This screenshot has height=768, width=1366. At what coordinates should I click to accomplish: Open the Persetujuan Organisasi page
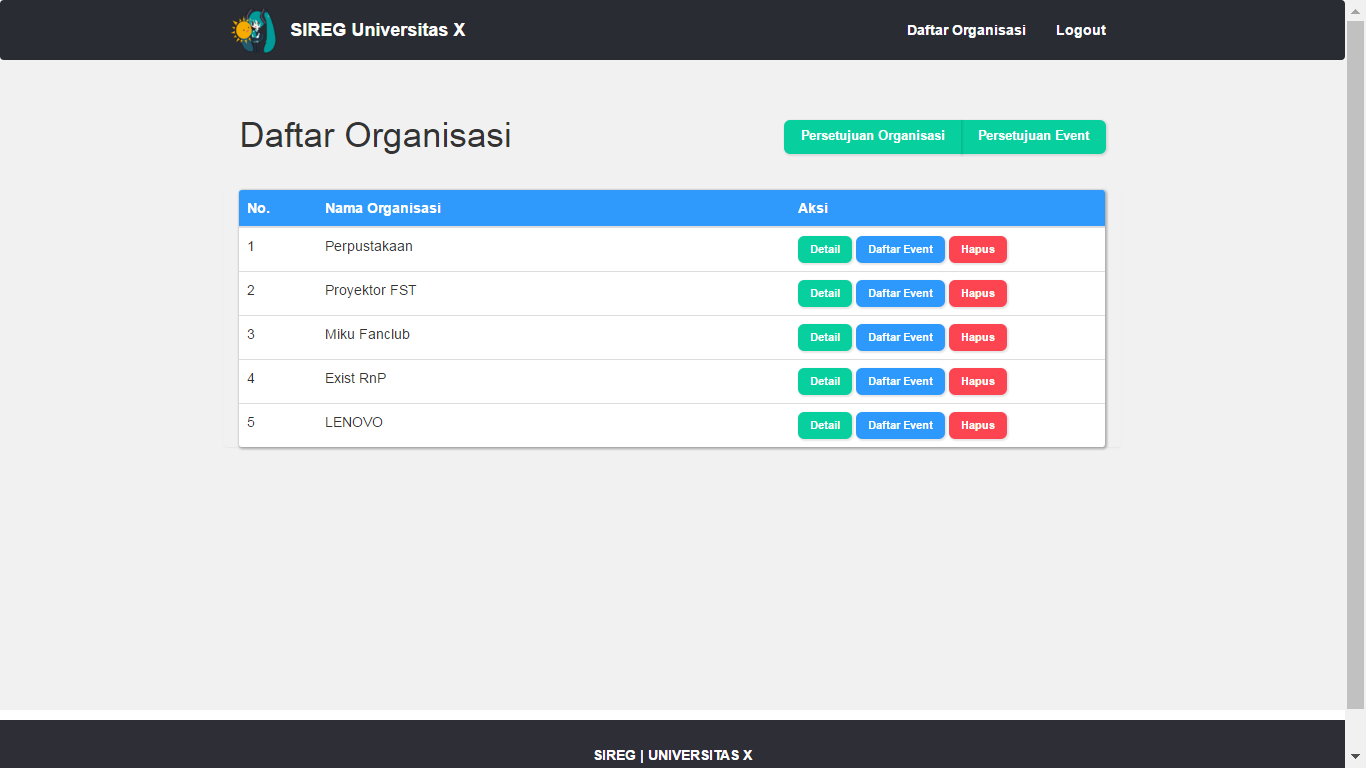click(x=872, y=136)
